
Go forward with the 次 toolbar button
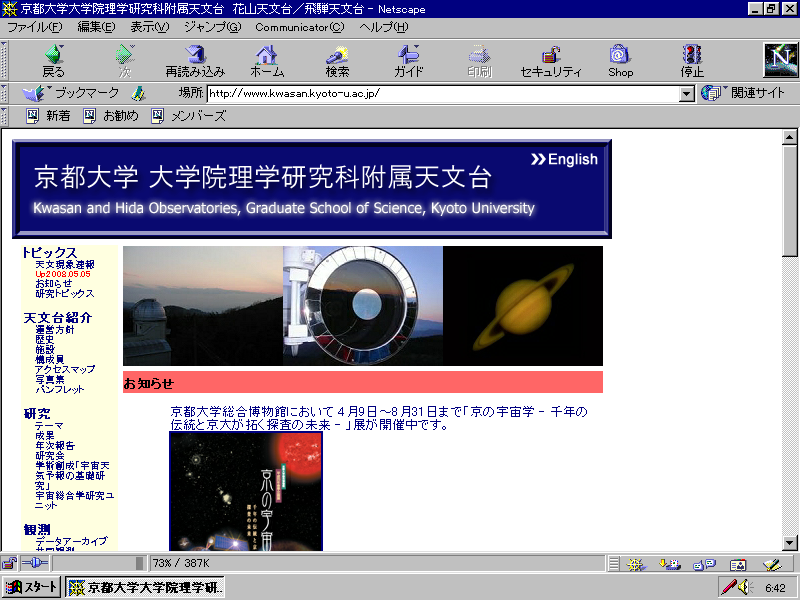124,61
